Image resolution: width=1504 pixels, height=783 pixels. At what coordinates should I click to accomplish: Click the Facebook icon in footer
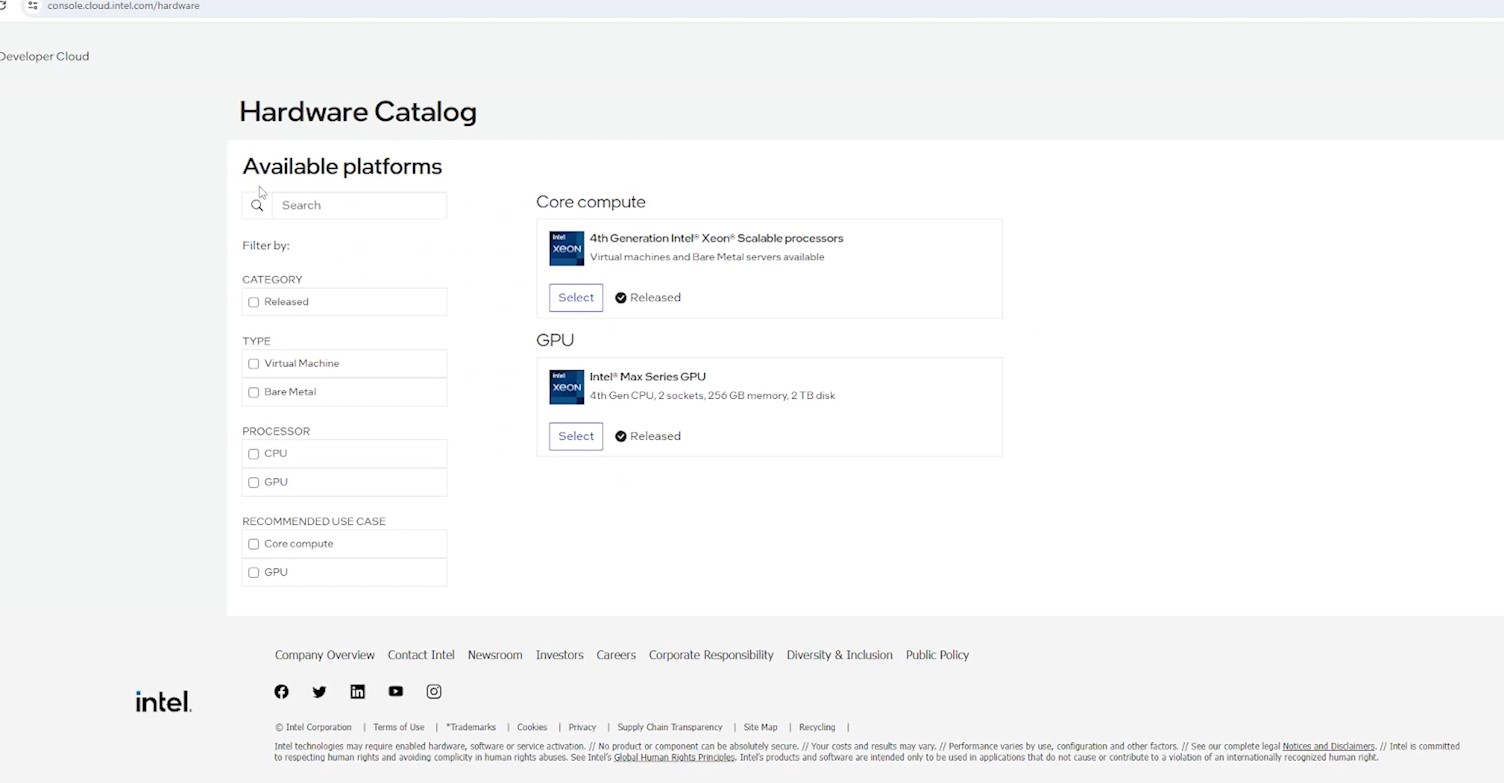pos(281,692)
